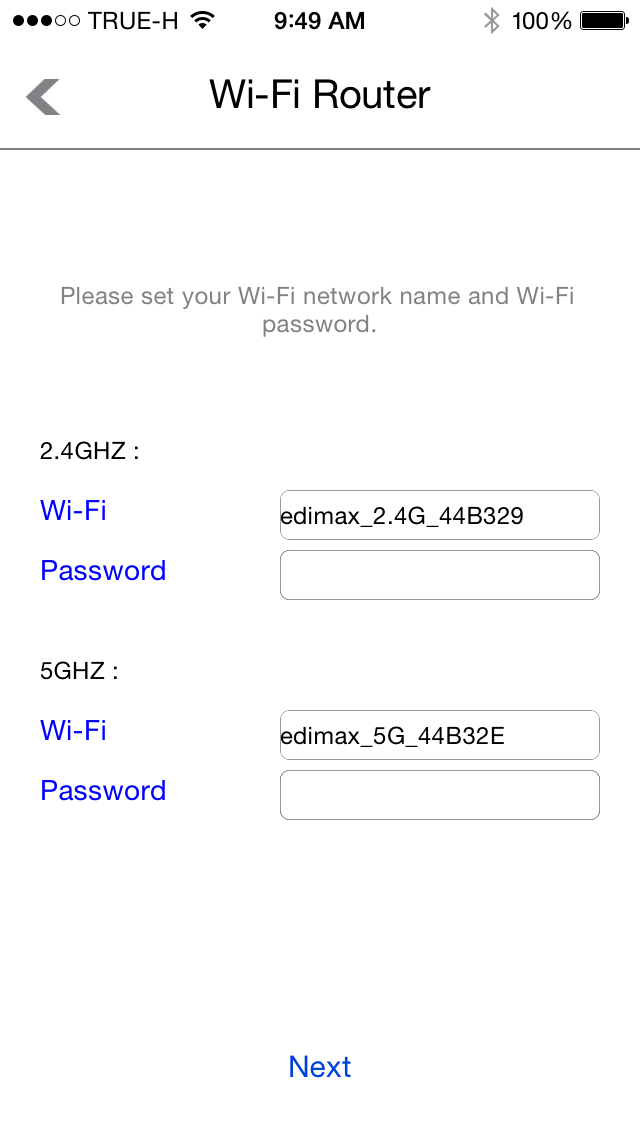
Task: Click the edimax_2.4G_44B329 network name field
Action: (439, 515)
